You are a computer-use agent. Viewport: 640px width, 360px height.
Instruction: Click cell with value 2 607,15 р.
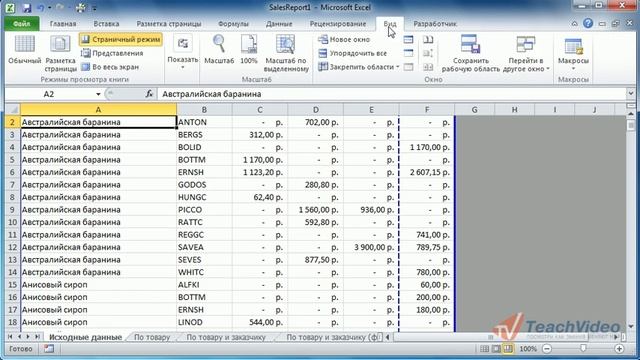point(427,172)
